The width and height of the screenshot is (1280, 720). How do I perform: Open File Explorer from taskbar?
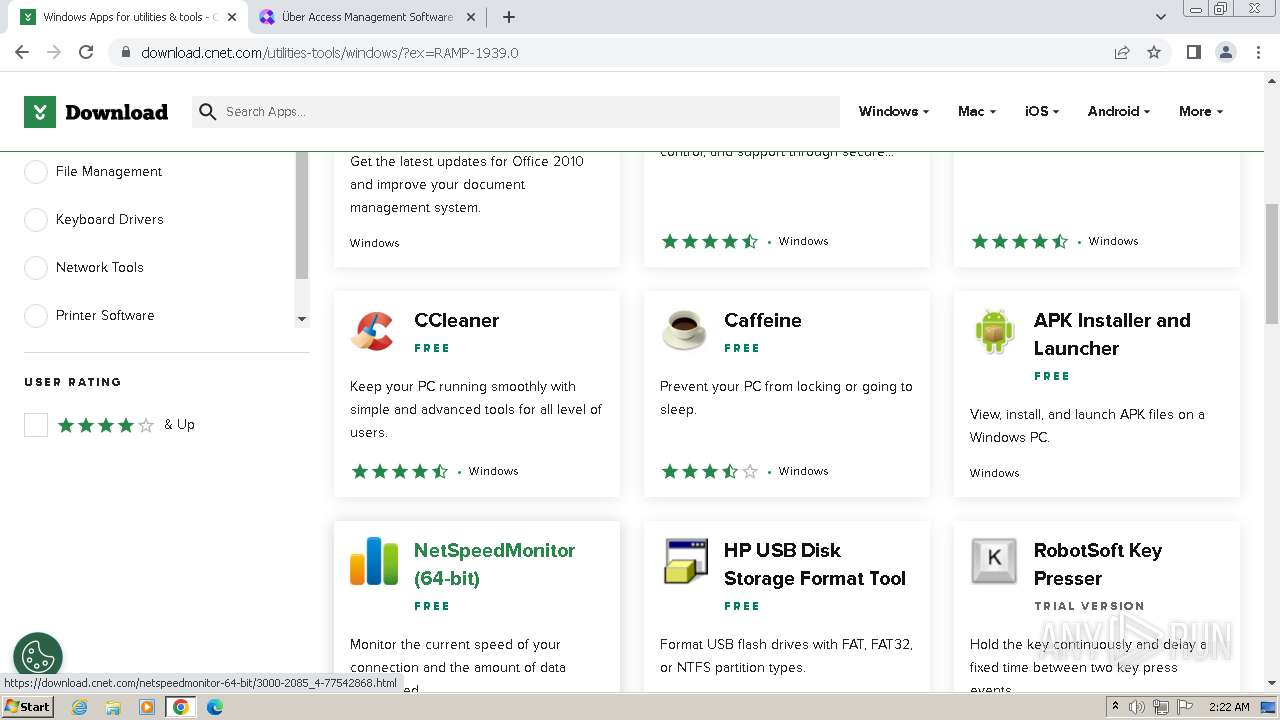click(113, 707)
